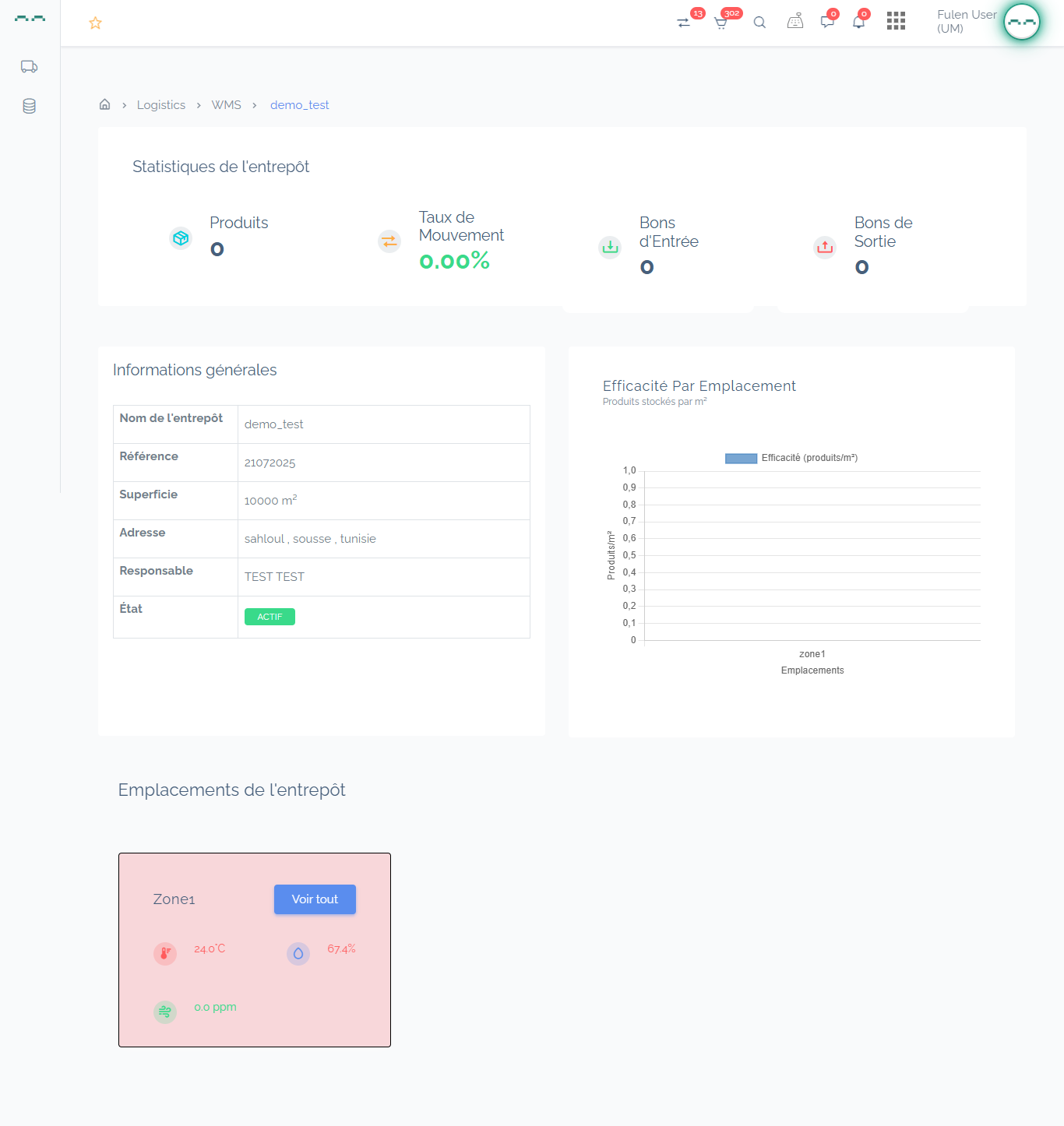
Task: Open shopping cart with badge 302
Action: point(721,23)
